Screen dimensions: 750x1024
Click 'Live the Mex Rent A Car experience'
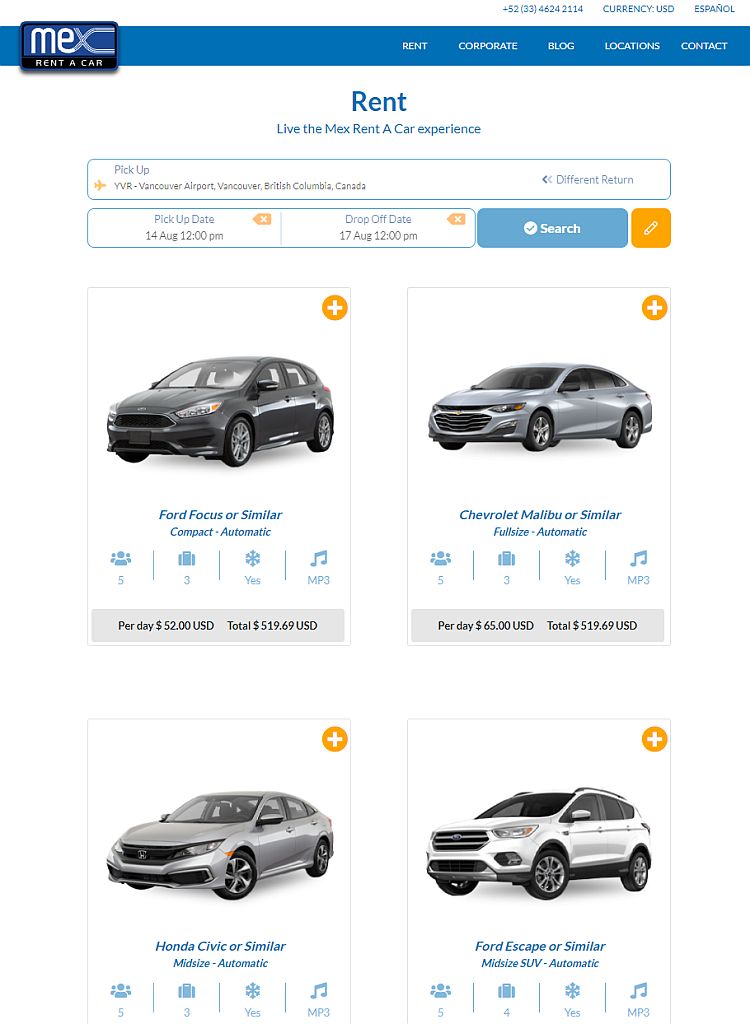coord(378,129)
